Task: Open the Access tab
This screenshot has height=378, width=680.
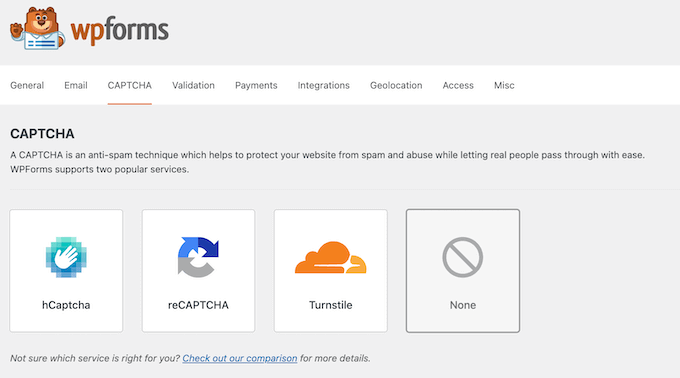Action: click(x=458, y=85)
